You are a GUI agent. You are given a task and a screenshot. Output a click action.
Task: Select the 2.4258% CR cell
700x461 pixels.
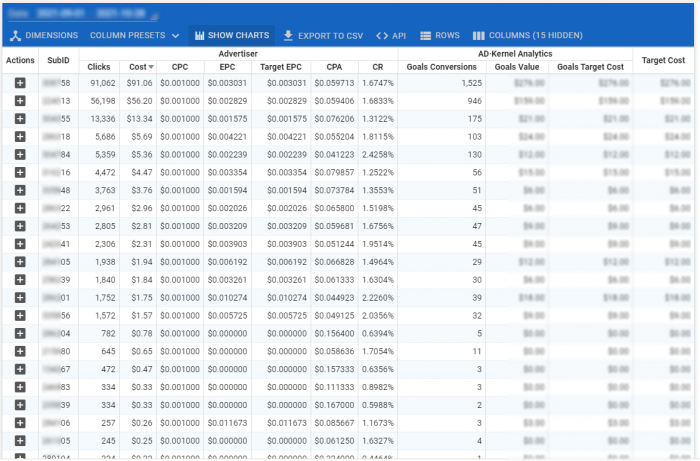point(378,154)
